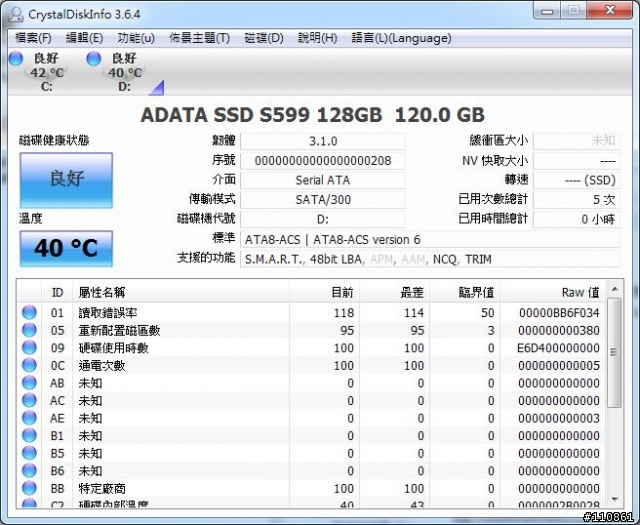Click the power on hours field 0 小時
The image size is (640, 525).
576,219
